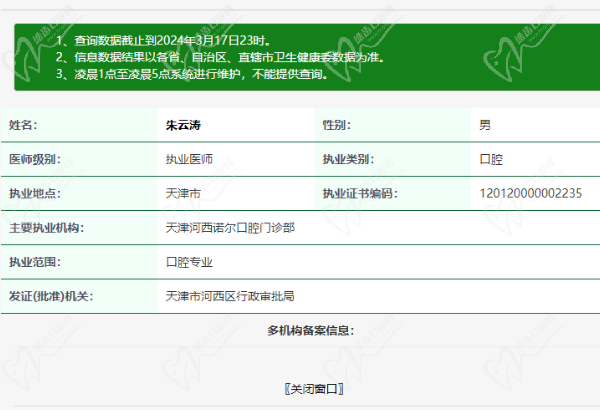
Task: Click notice line about 凌晨1点至凌晨5点 maintenance
Action: (x=192, y=74)
